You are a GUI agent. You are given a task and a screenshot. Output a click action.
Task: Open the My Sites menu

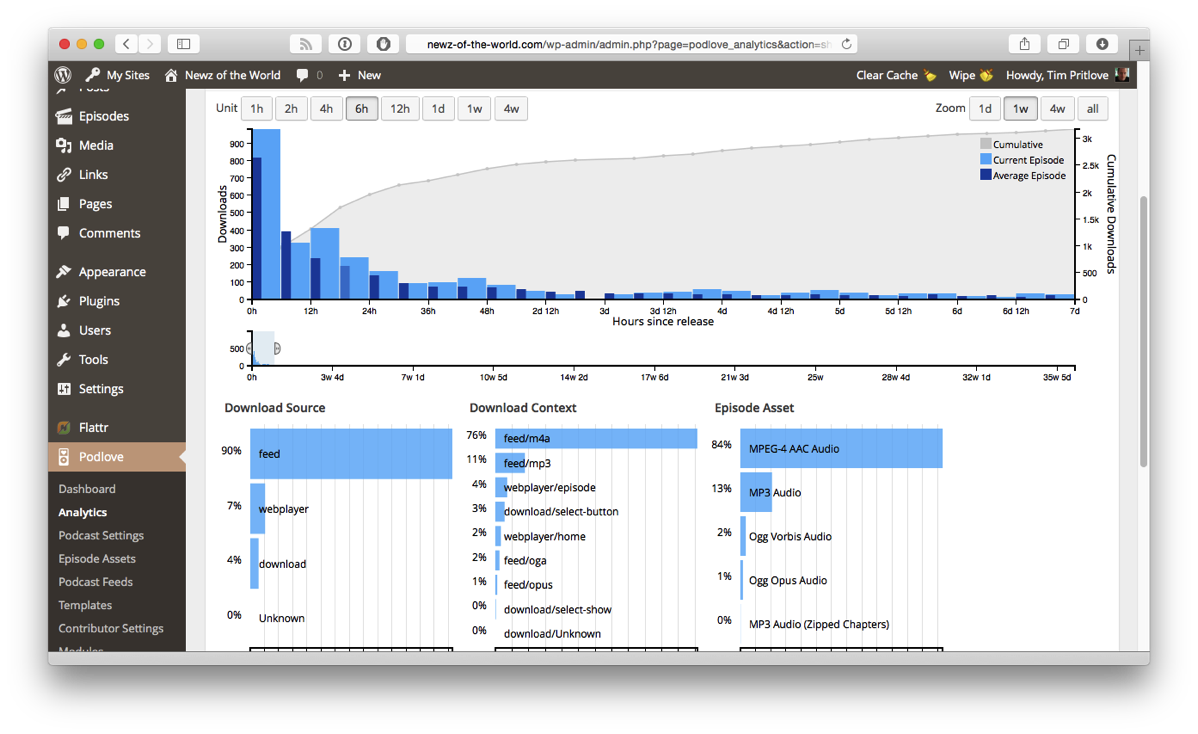(118, 75)
